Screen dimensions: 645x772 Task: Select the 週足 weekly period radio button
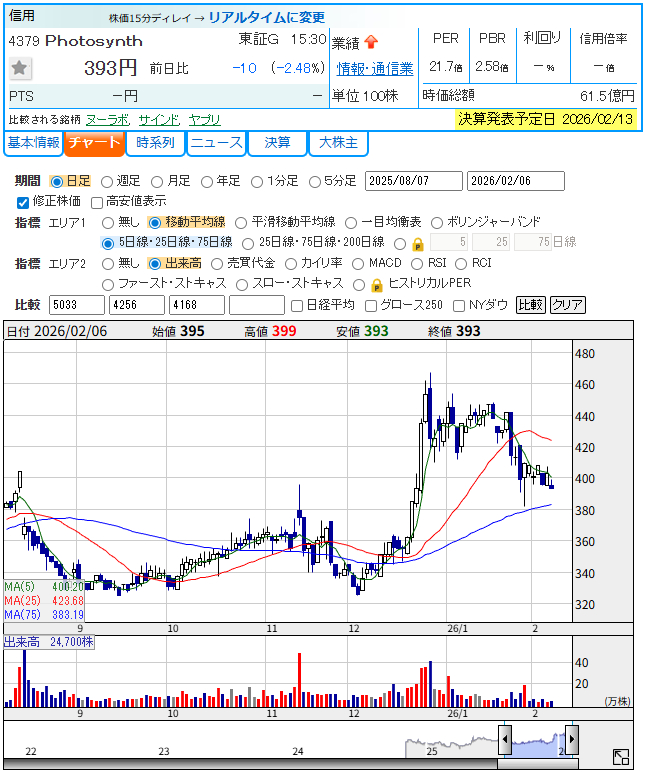tap(107, 181)
